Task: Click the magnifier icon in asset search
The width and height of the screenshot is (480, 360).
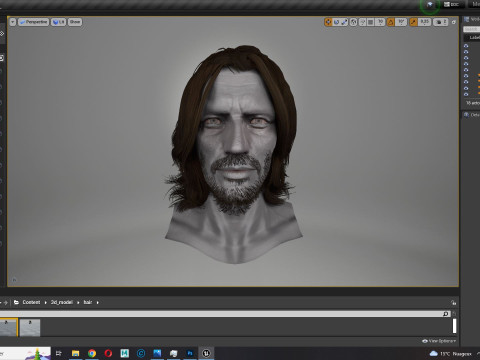Action: click(x=446, y=314)
